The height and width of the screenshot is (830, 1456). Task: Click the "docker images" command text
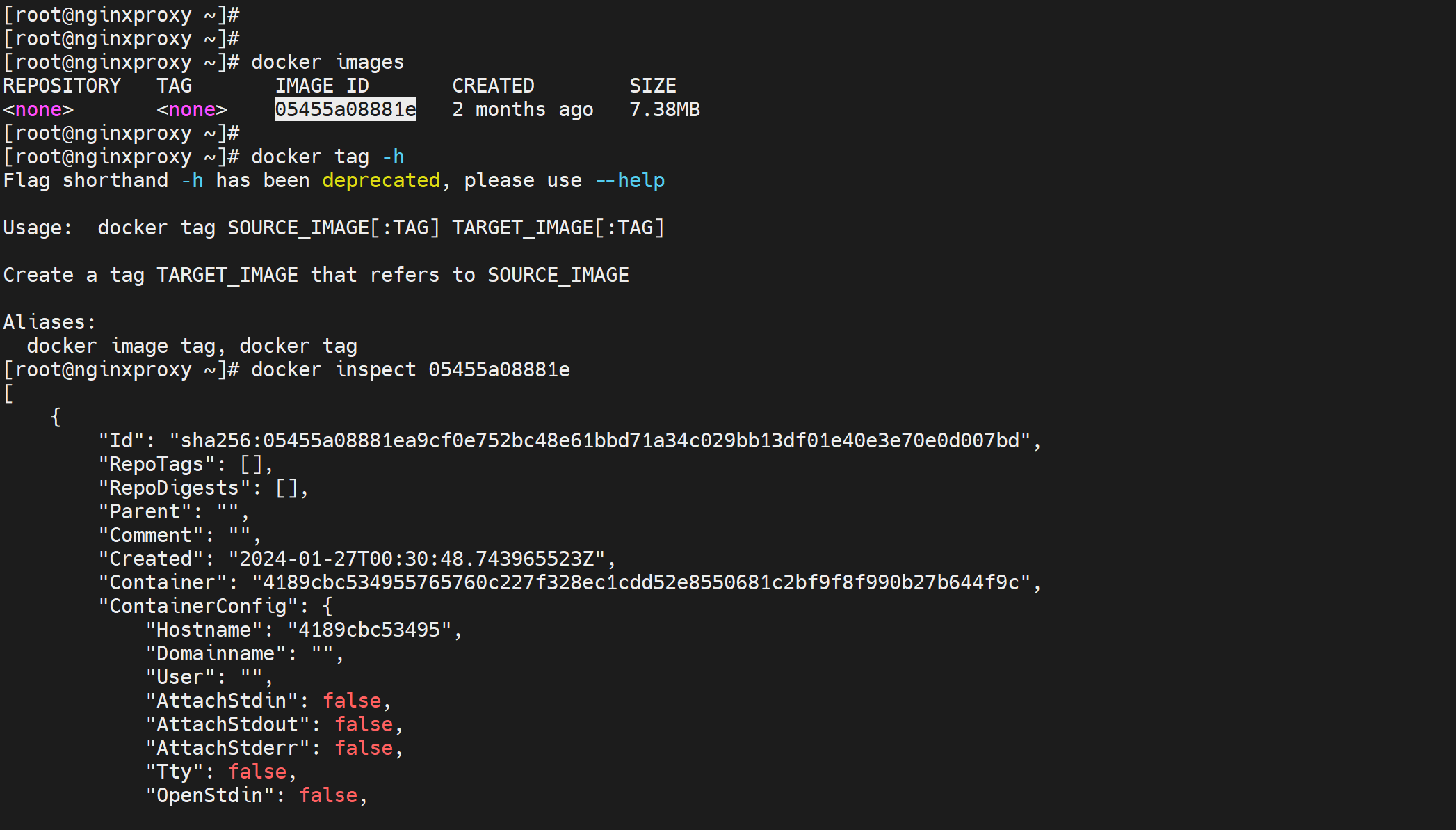(327, 62)
